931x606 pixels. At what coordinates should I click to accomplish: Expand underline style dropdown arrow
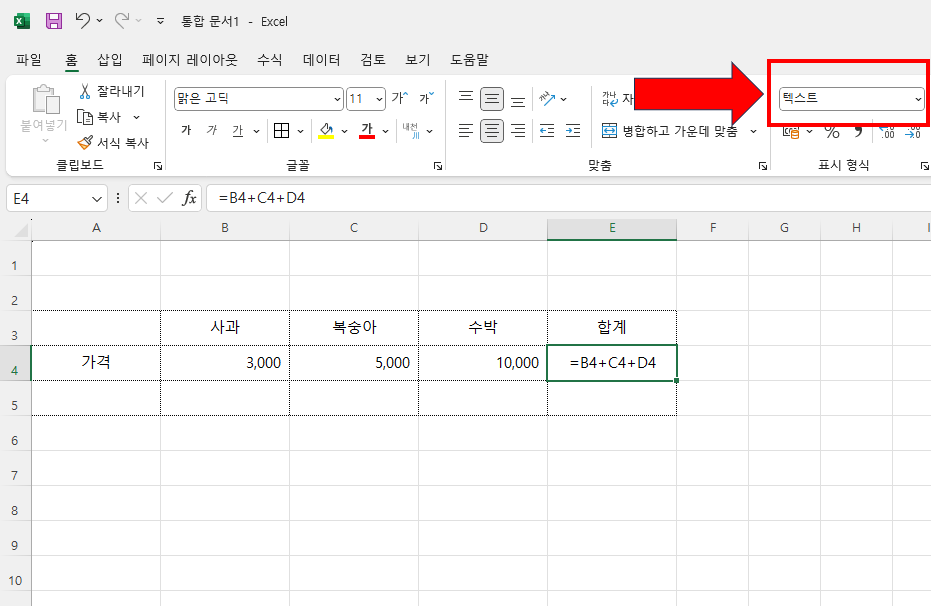point(256,131)
